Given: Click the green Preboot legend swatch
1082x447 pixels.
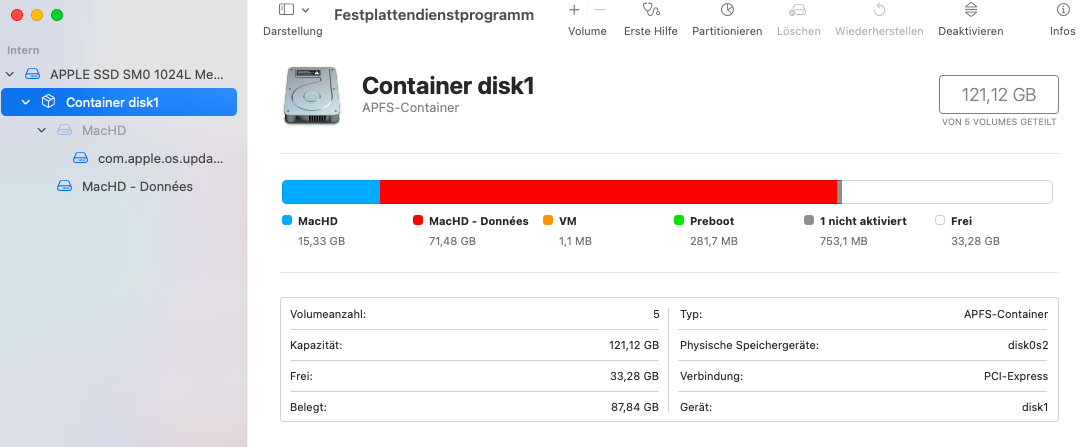Looking at the screenshot, I should click(679, 220).
